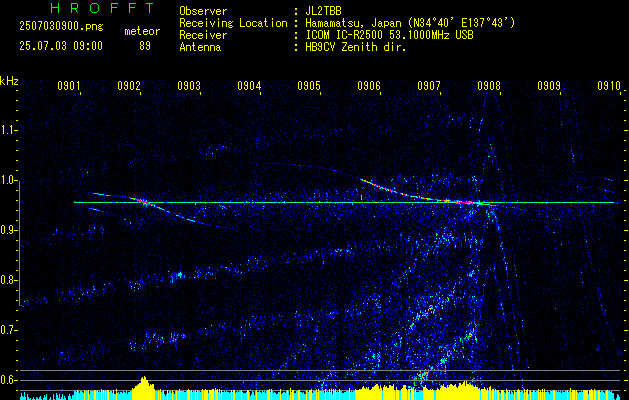The image size is (629, 400).
Task: Click ICOM IC-R2500 53.1000MHz USB text
Action: pos(389,35)
